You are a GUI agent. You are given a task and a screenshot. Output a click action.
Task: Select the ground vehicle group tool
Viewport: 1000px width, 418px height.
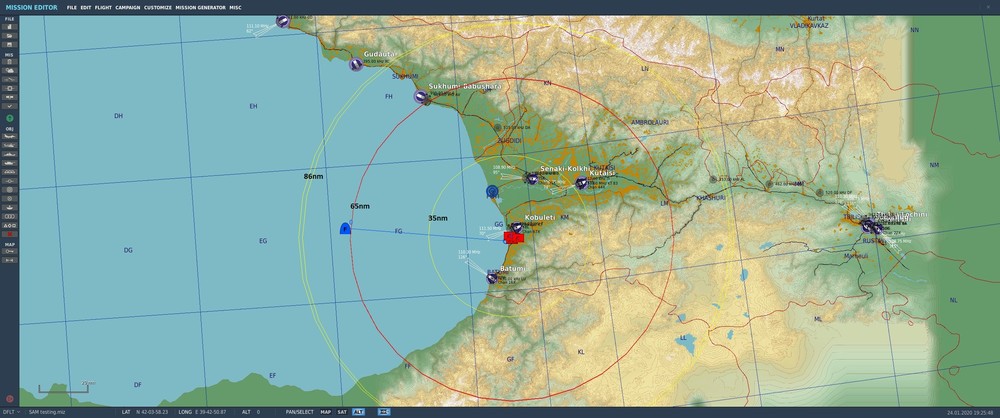point(10,163)
